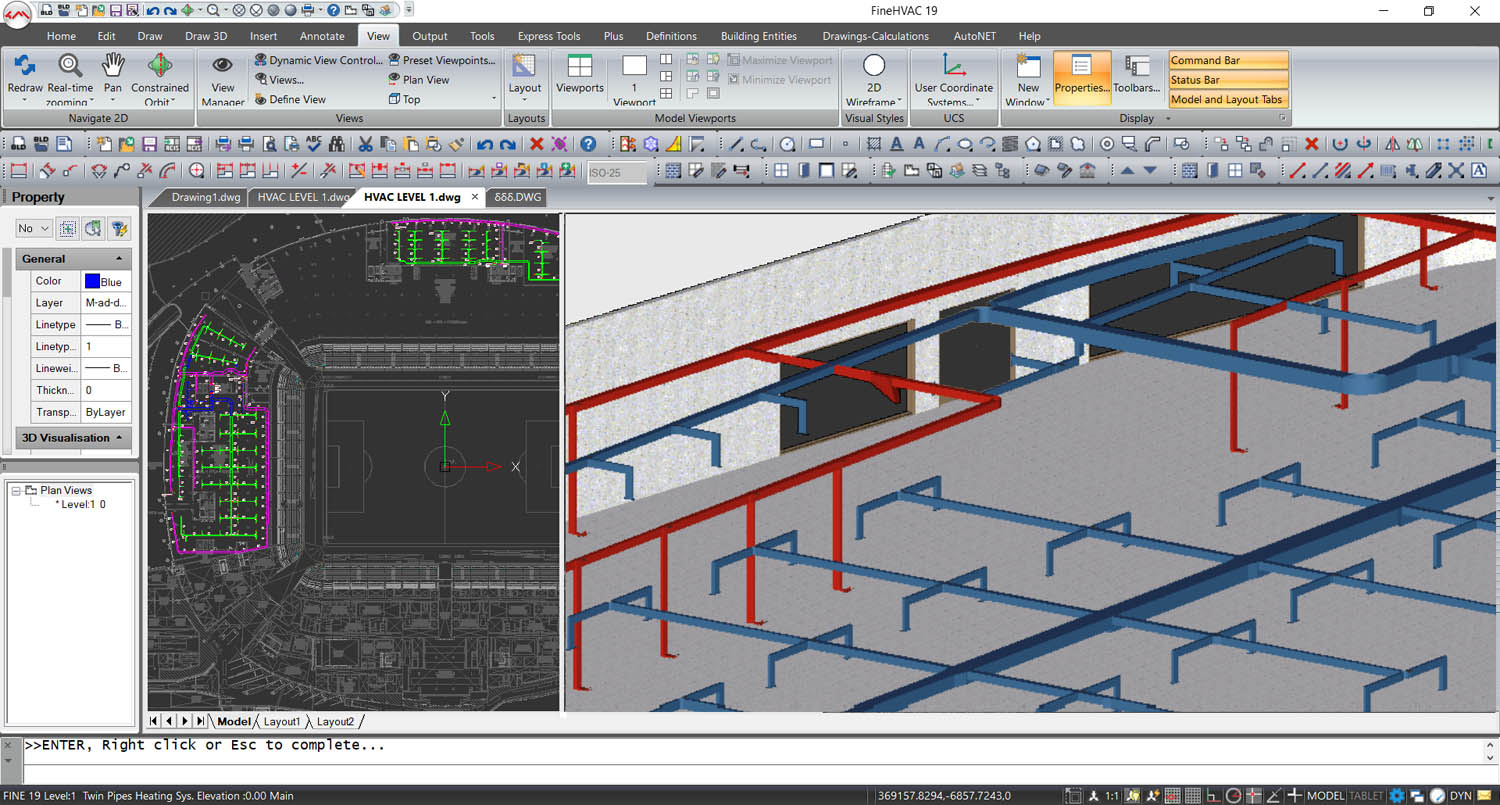Open the View Manager

[x=223, y=68]
